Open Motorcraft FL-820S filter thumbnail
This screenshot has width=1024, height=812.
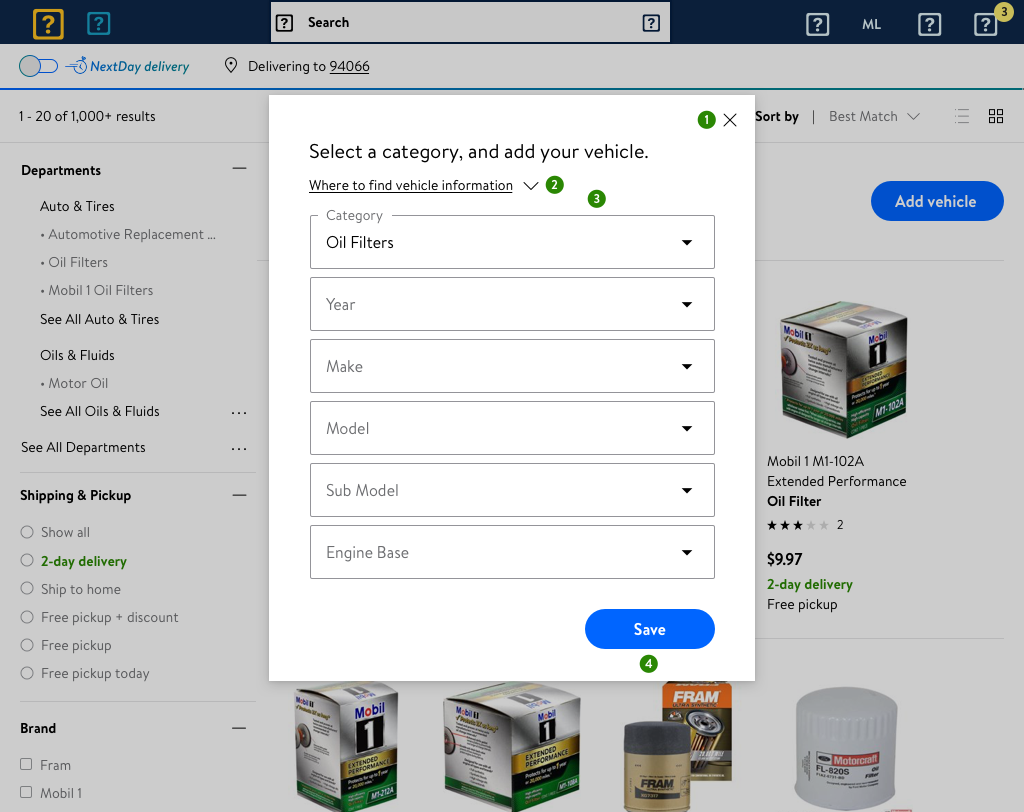tap(846, 749)
